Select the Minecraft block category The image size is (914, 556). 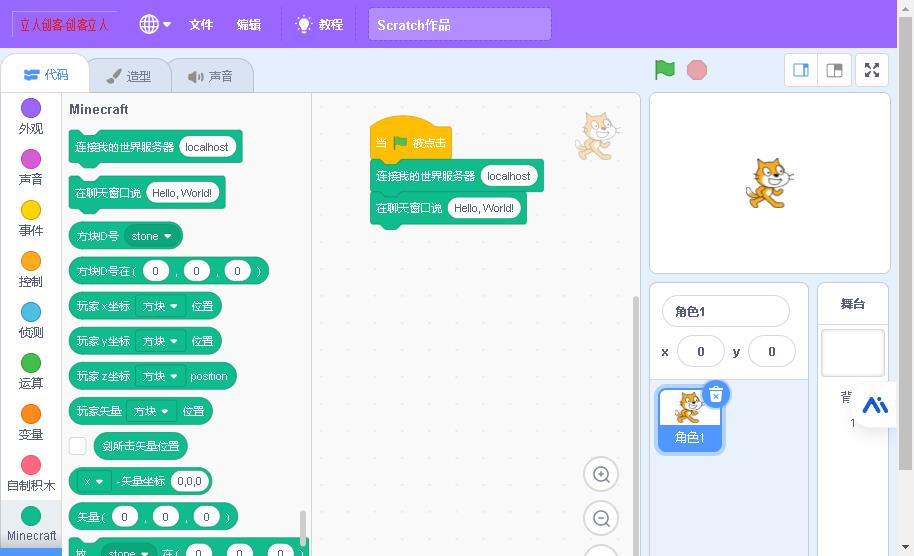(x=31, y=524)
